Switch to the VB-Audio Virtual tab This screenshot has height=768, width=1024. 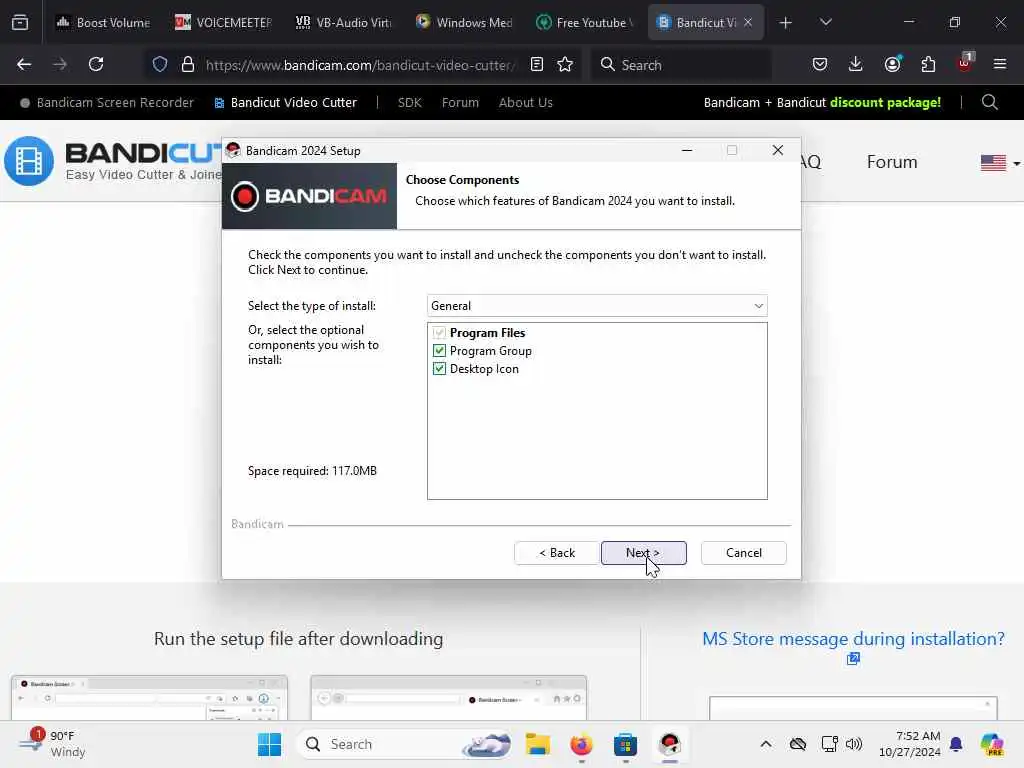coord(344,22)
